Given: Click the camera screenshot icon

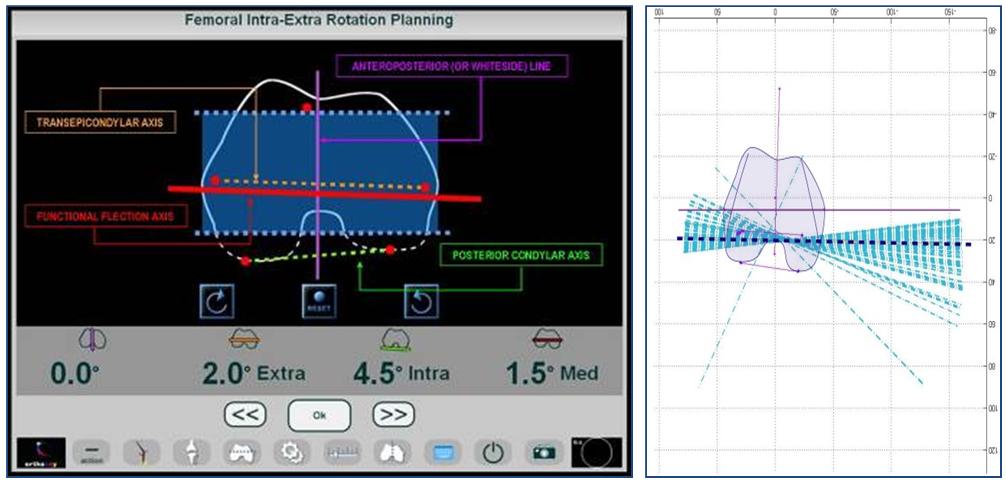Looking at the screenshot, I should point(543,452).
